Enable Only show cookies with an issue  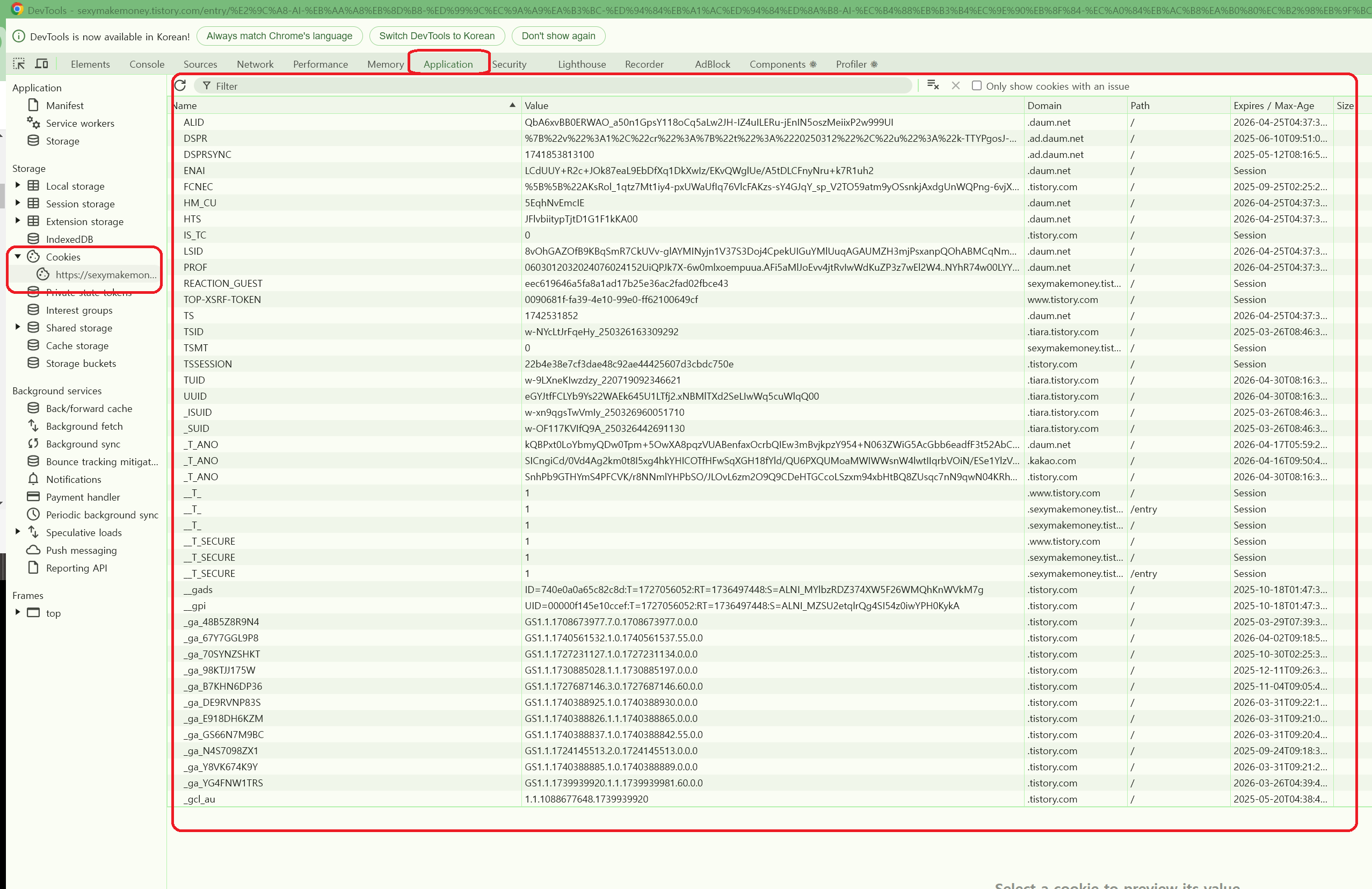pos(977,86)
